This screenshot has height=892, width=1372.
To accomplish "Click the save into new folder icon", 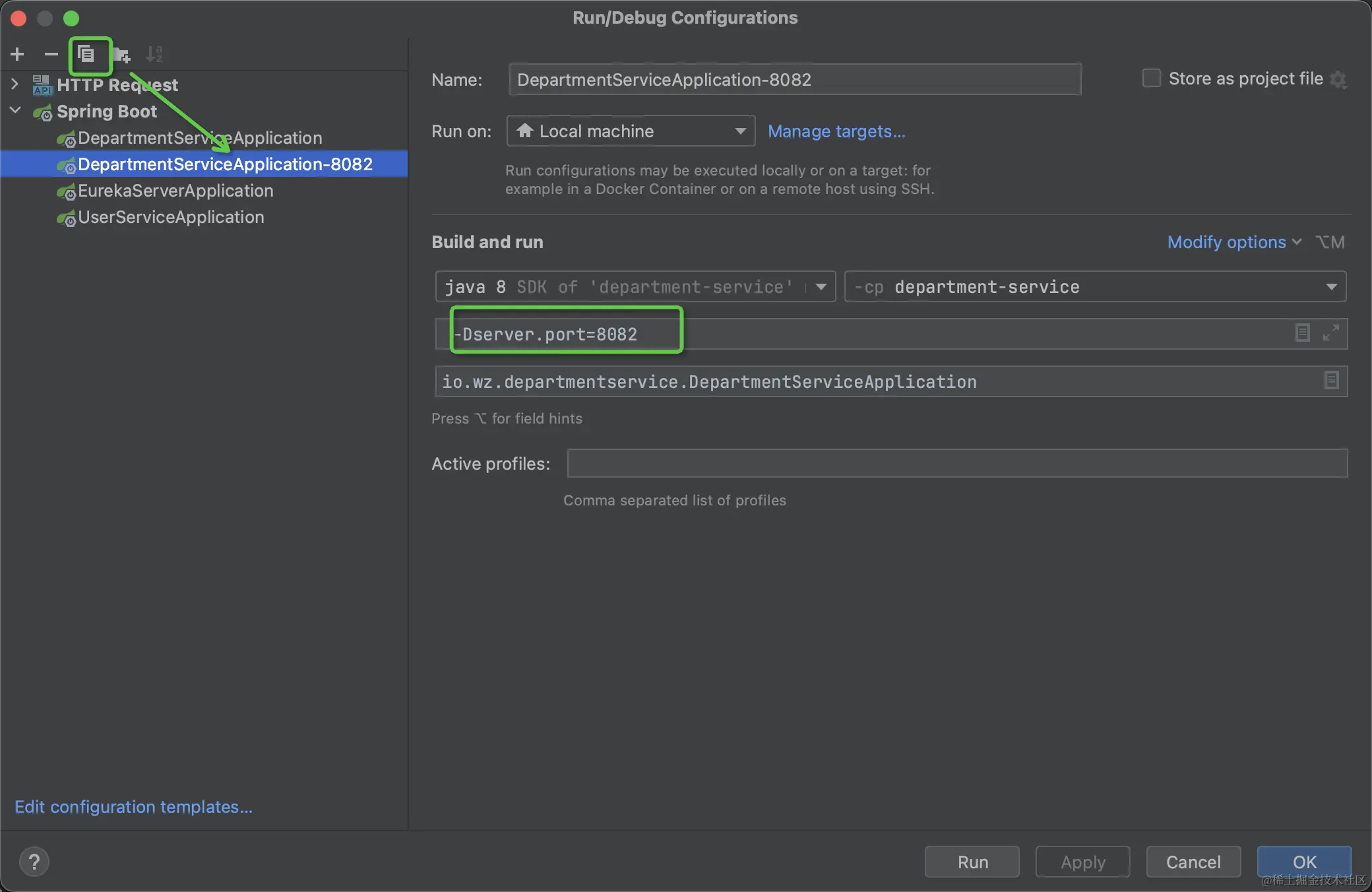I will point(121,54).
